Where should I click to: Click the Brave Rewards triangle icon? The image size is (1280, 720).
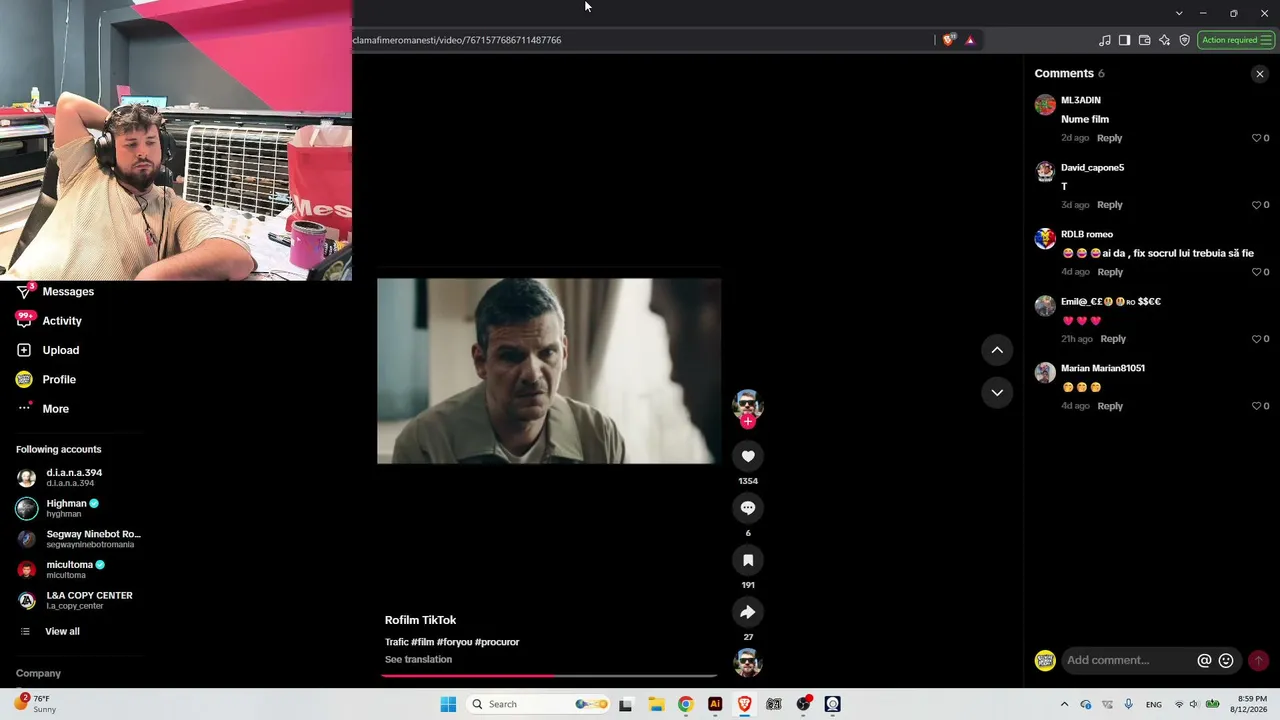970,40
